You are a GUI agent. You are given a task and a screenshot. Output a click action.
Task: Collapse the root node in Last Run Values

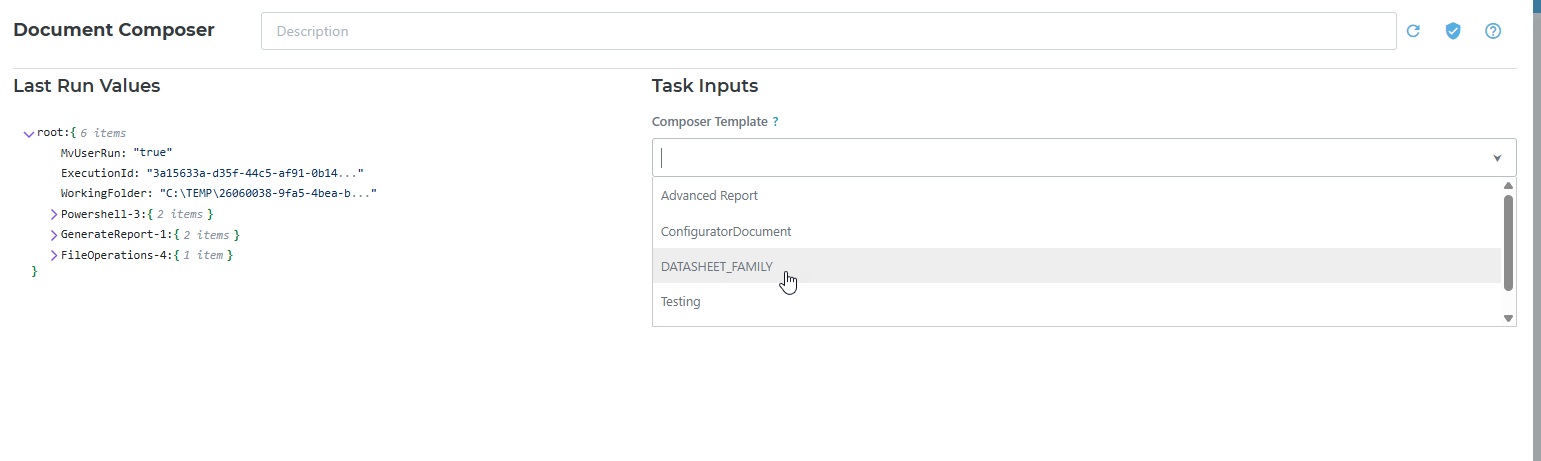coord(29,133)
